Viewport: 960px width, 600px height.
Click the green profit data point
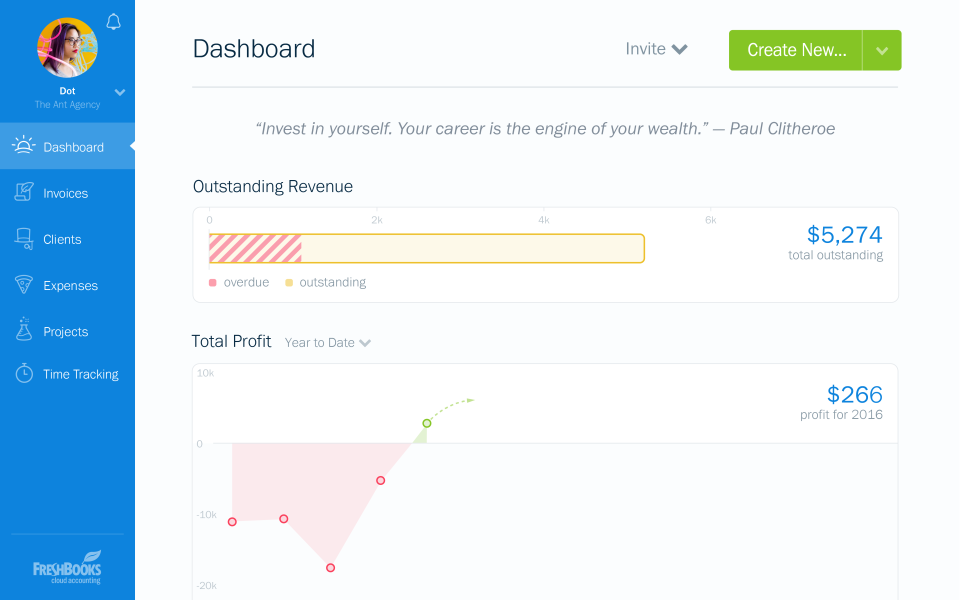(427, 423)
